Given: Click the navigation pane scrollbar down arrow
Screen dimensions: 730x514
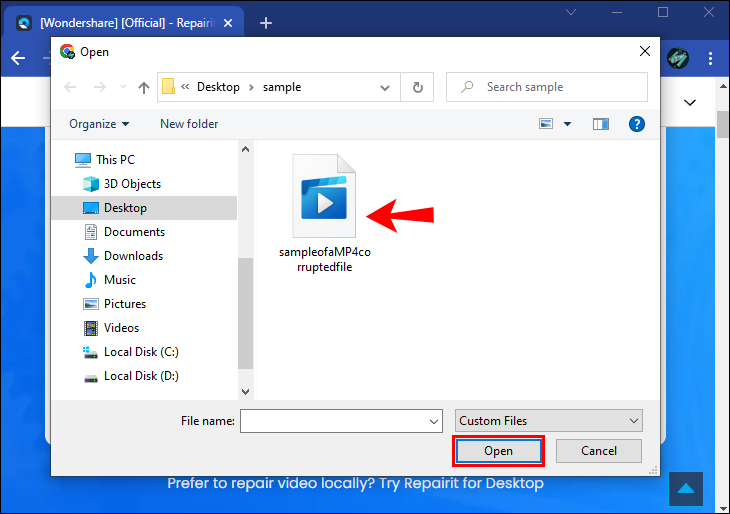Looking at the screenshot, I should [246, 392].
